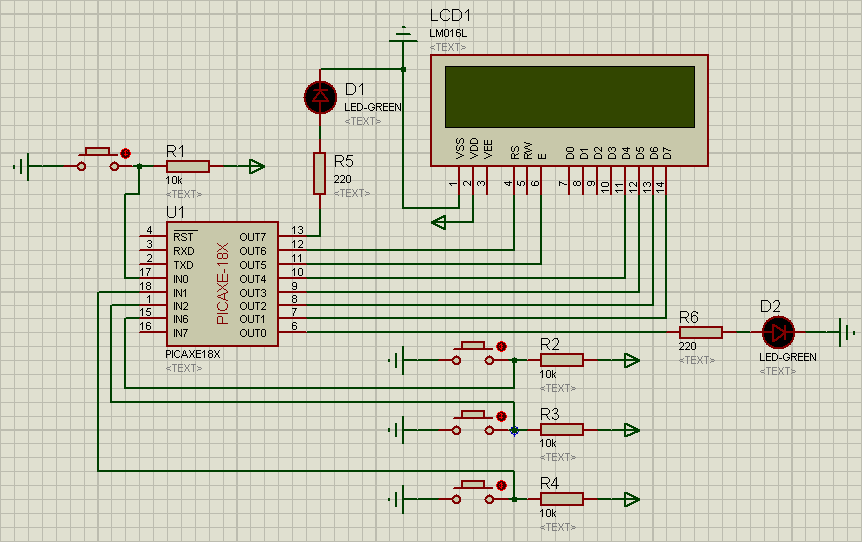Click LED-GREEN text below D2
The height and width of the screenshot is (542, 862).
pyautogui.click(x=788, y=357)
